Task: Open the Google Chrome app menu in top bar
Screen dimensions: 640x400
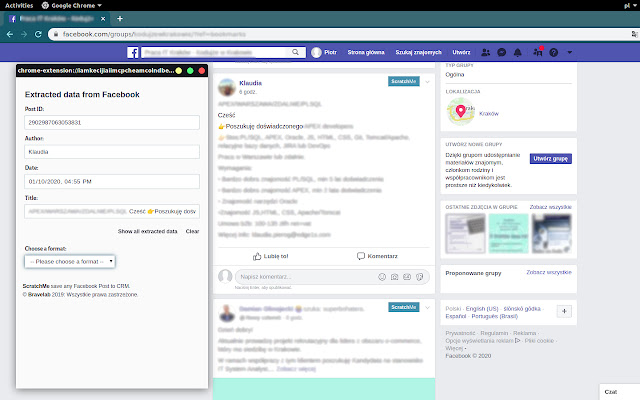Action: click(71, 5)
